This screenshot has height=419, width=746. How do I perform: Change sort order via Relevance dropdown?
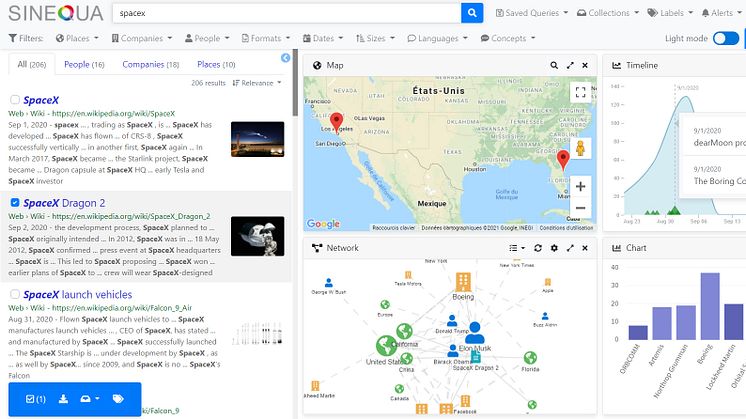pos(257,83)
